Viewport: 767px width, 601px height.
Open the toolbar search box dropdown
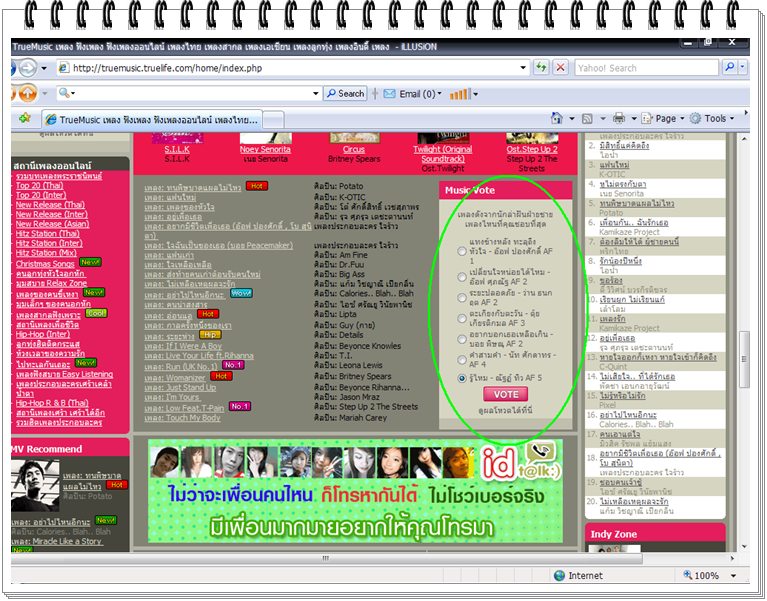tap(316, 93)
